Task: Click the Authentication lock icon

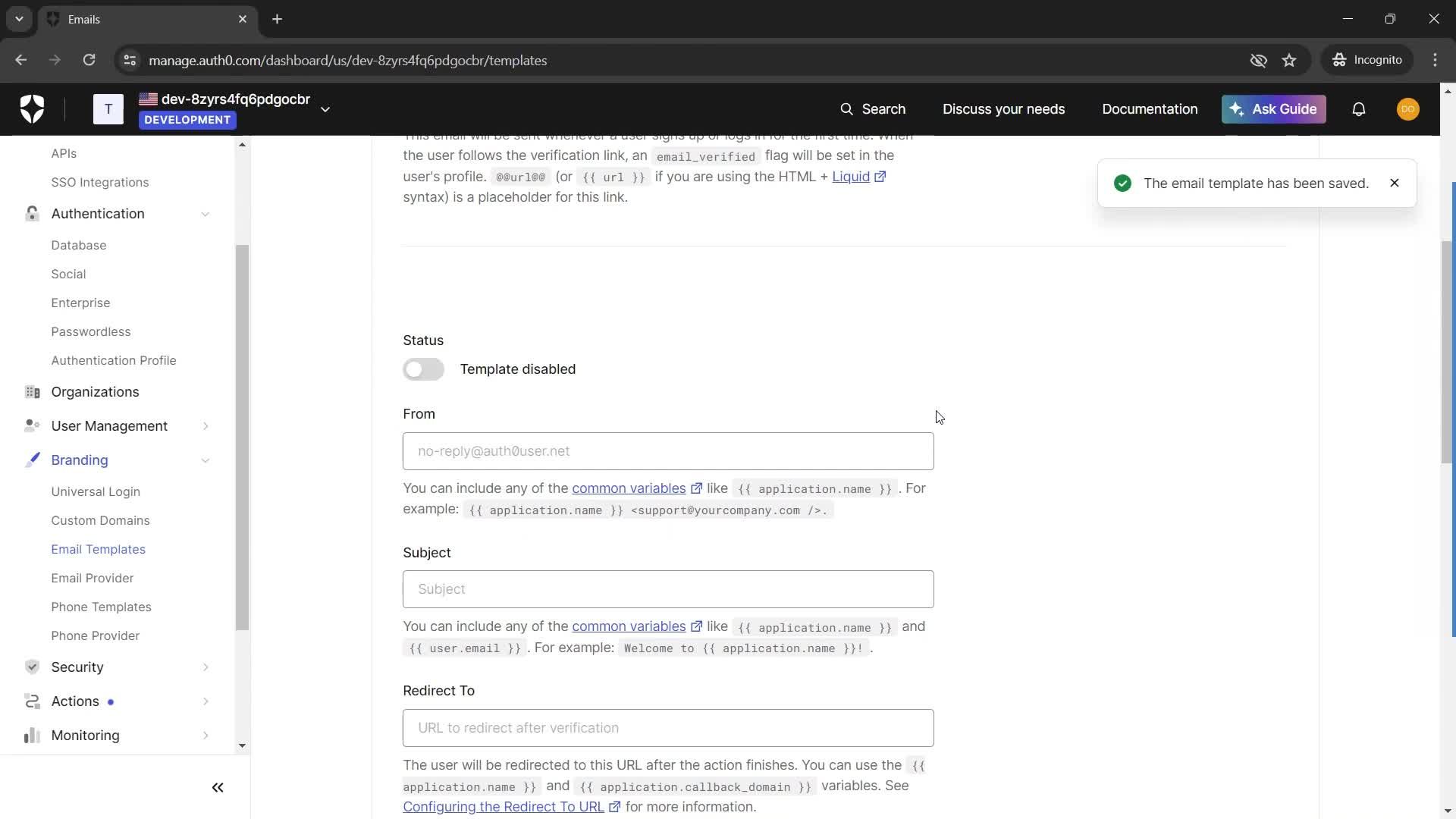Action: click(x=32, y=214)
